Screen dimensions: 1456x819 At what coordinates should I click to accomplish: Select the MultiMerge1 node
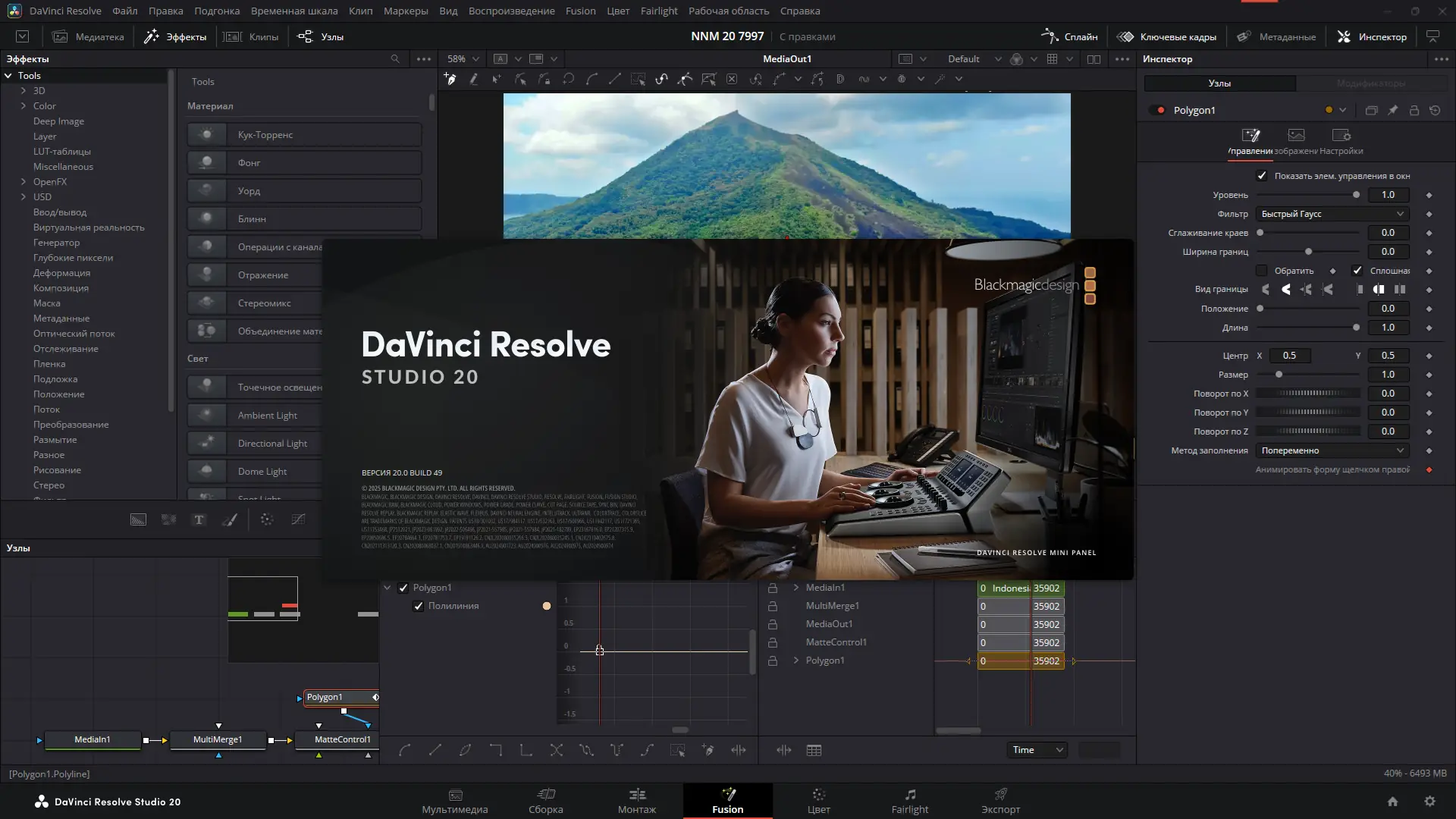[x=218, y=739]
